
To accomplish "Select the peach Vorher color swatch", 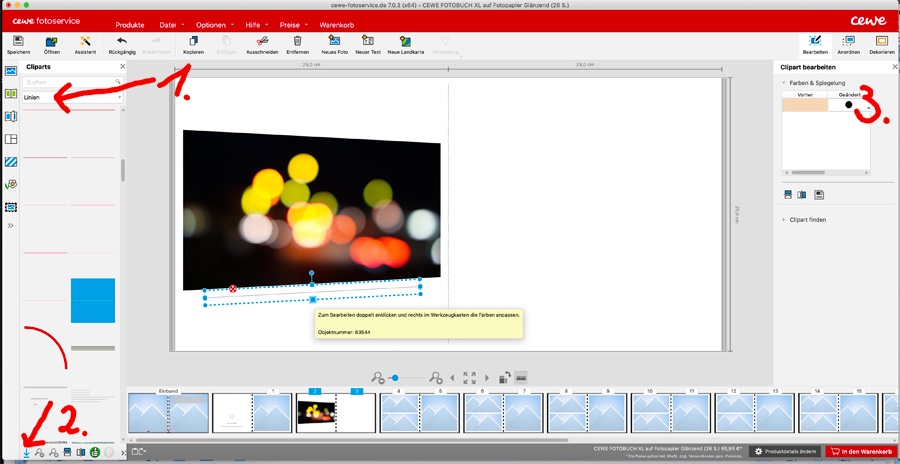I will pos(804,105).
